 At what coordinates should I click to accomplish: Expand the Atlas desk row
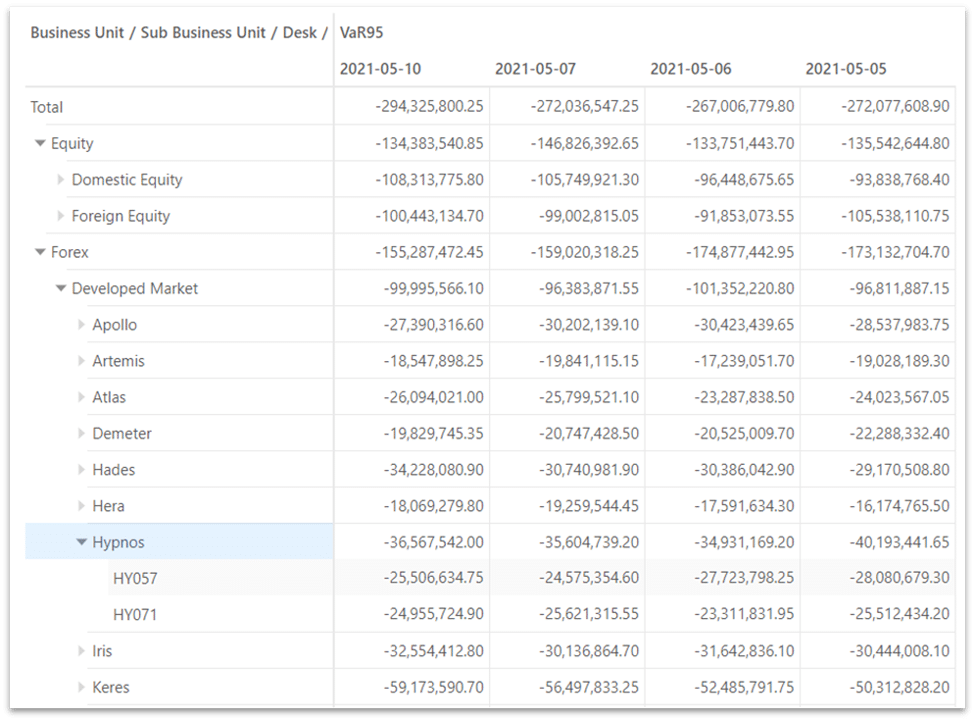[82, 397]
